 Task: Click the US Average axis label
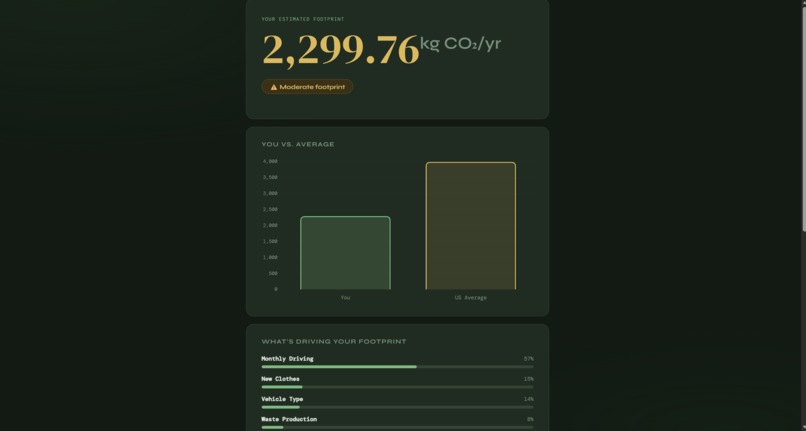[470, 297]
